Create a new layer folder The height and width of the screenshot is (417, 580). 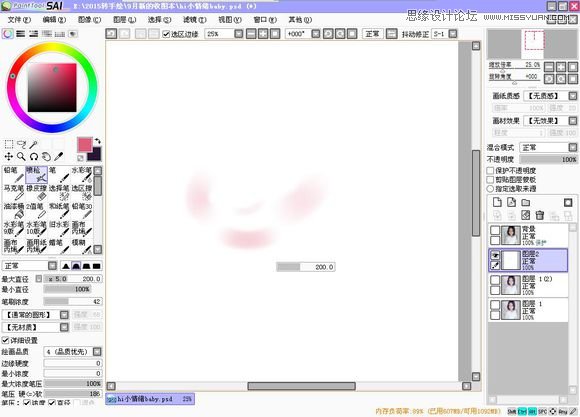click(526, 202)
